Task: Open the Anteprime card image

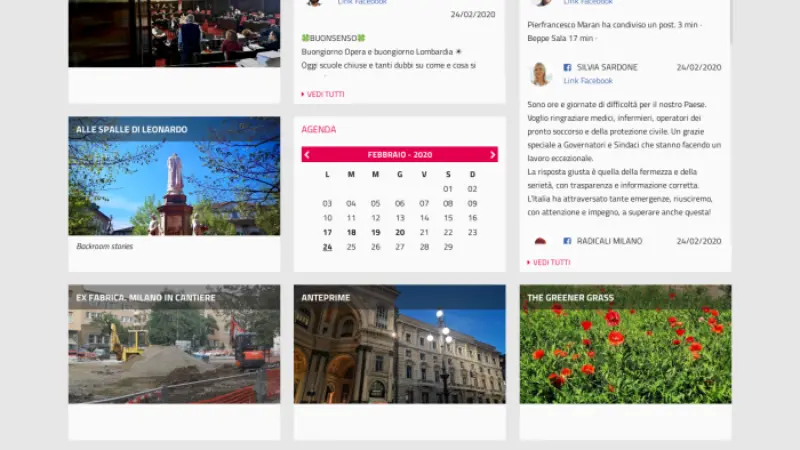Action: point(399,344)
